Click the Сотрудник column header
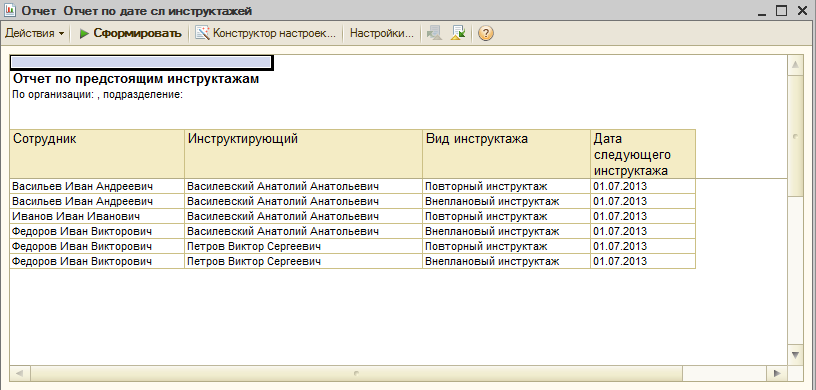The image size is (816, 390). [x=97, y=154]
